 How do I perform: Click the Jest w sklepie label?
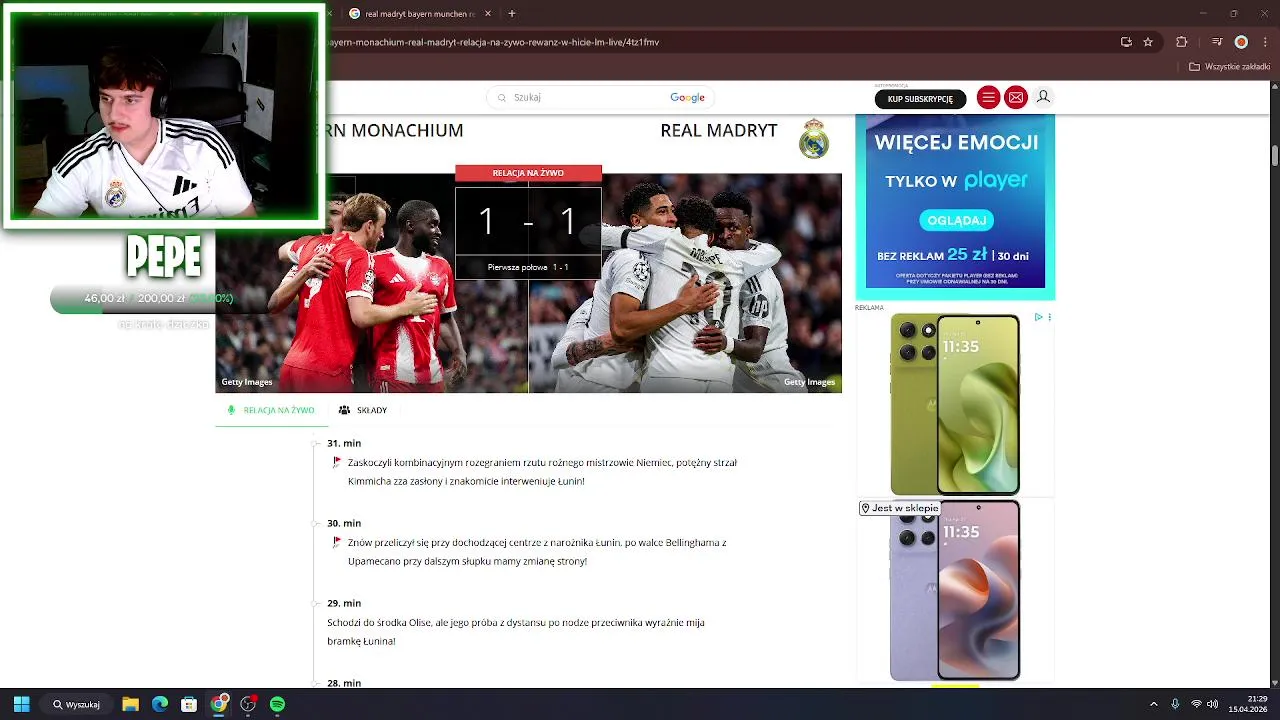point(900,508)
